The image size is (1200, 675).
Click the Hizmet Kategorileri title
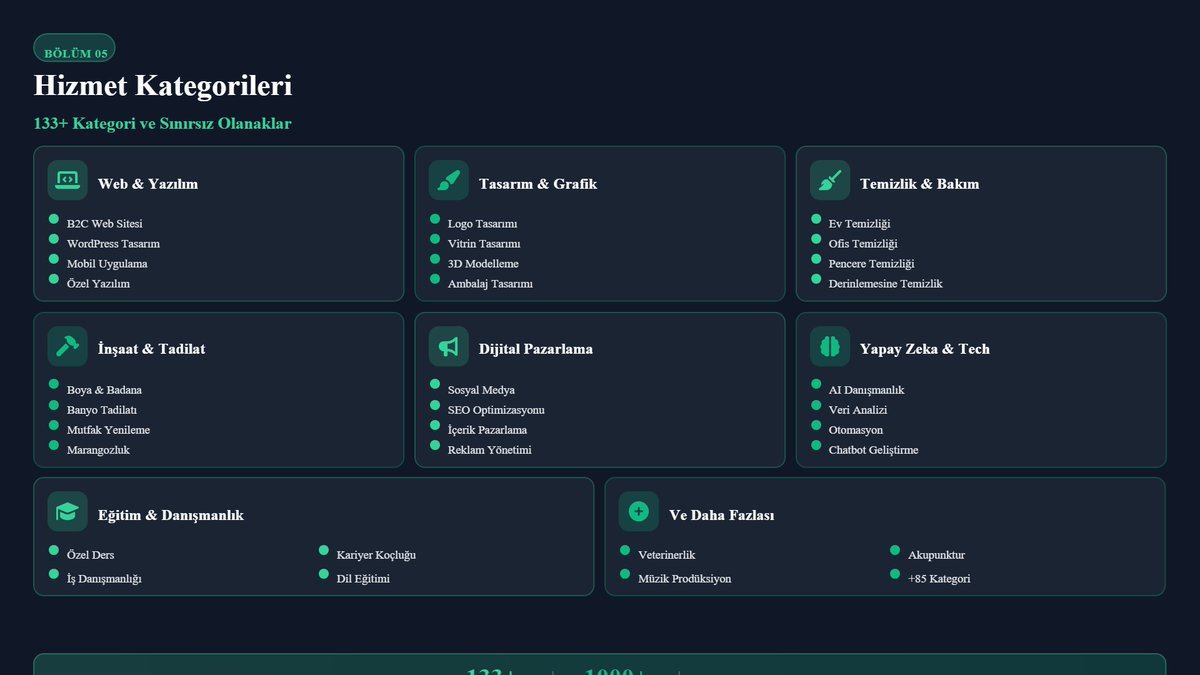coord(163,86)
